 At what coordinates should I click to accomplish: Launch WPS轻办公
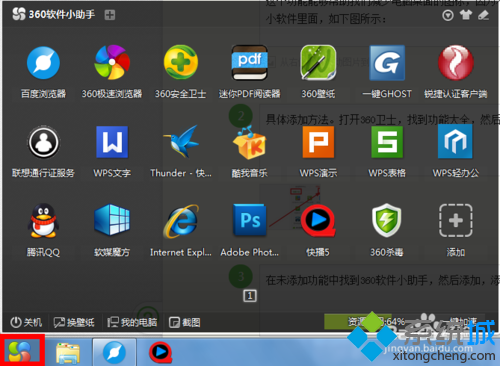tap(456, 141)
